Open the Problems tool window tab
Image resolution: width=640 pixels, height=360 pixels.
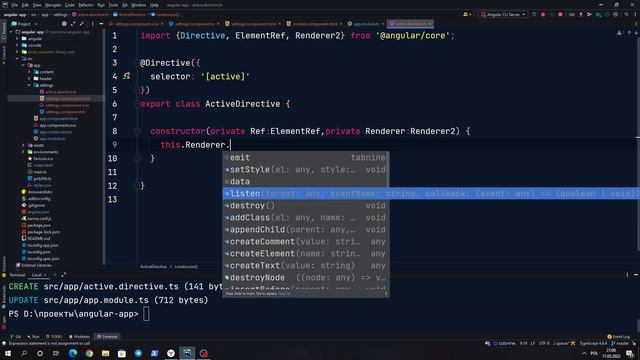pyautogui.click(x=80, y=337)
